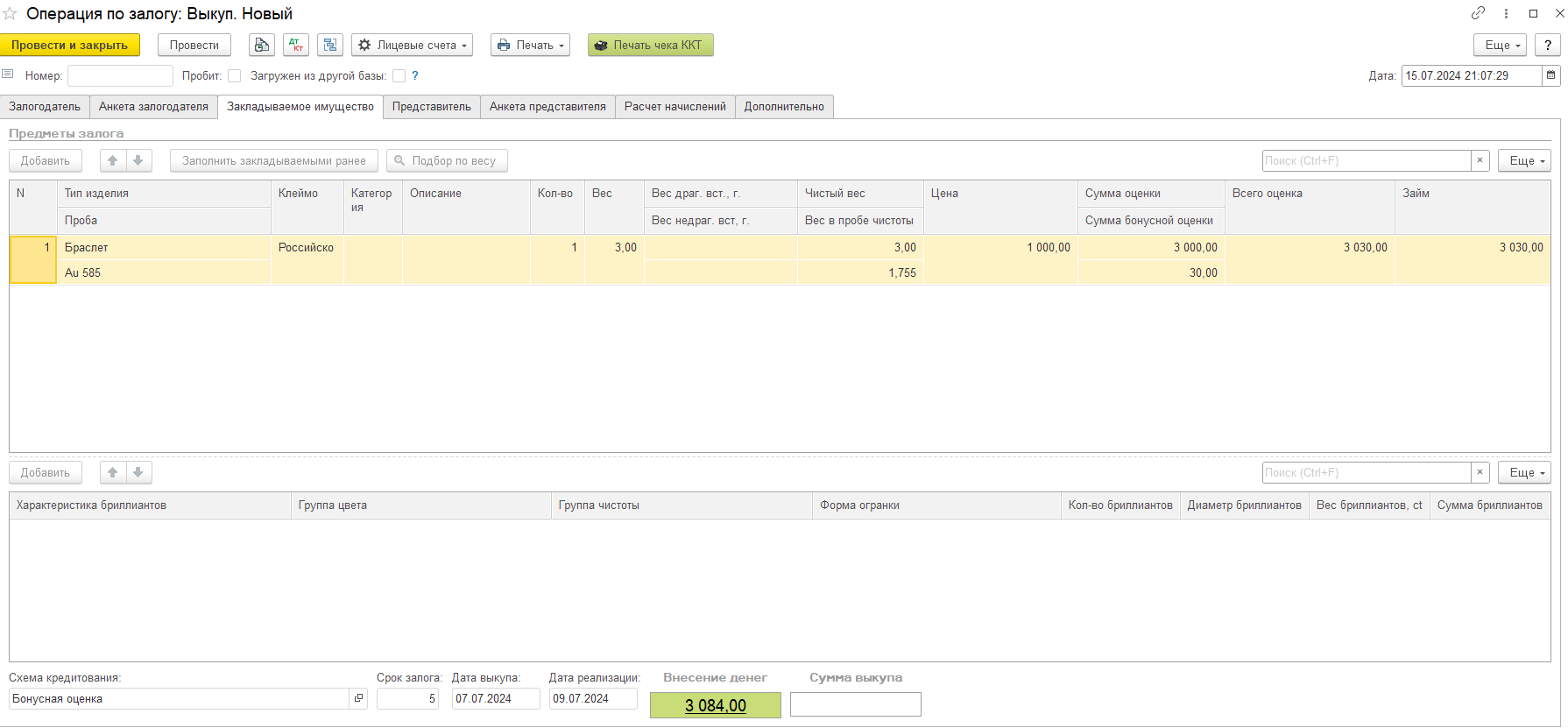The image size is (1568, 728).
Task: Open the Анкета представителя tab
Action: pyautogui.click(x=547, y=106)
